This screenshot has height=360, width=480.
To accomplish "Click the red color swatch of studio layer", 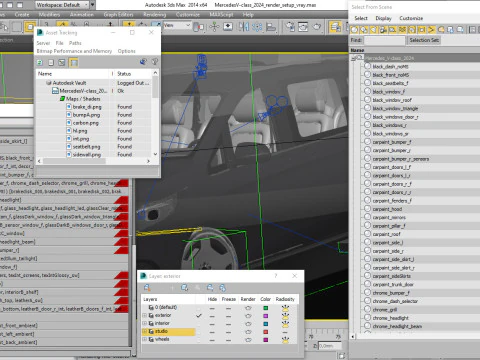I will pos(266,332).
